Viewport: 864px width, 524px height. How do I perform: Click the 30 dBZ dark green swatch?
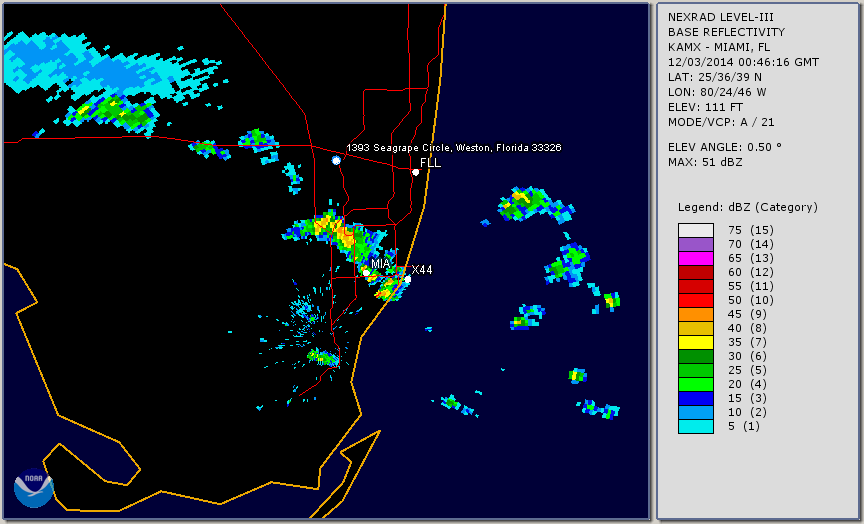point(696,356)
